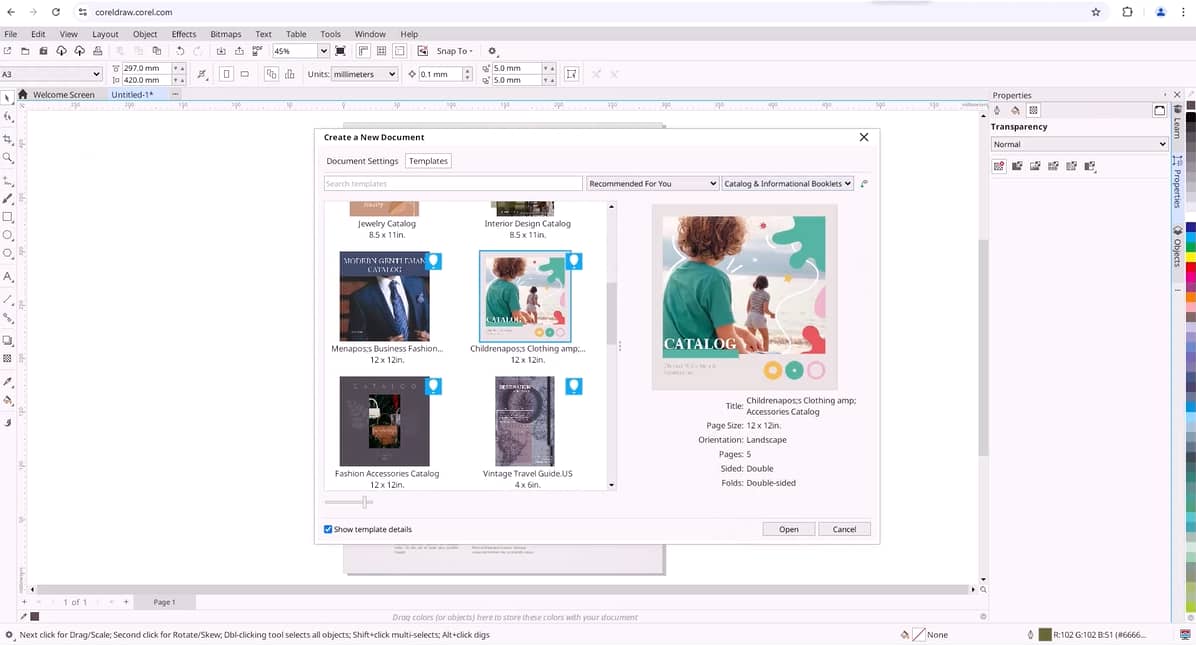Open the Bitmaps menu
Viewport: 1196px width, 646px height.
[x=226, y=34]
